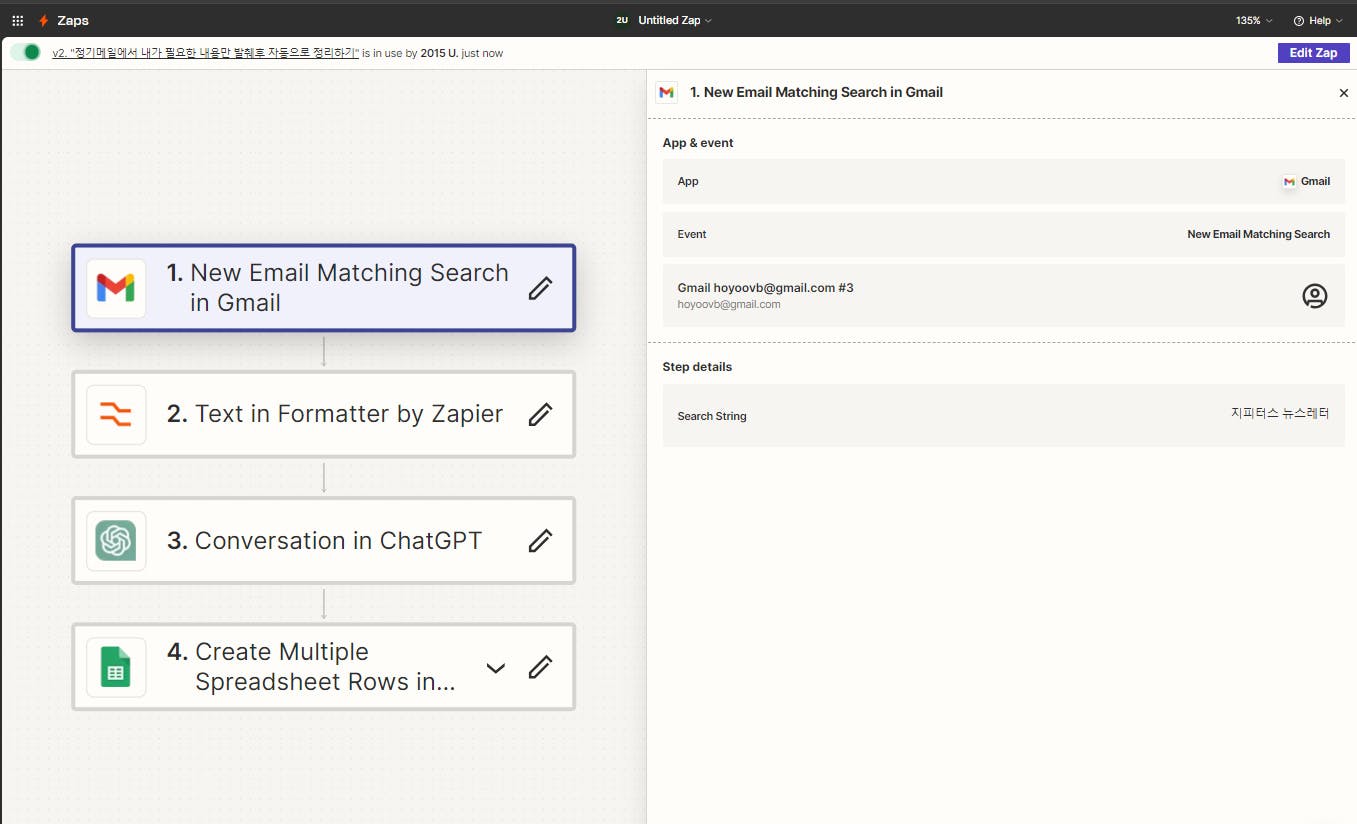Open the 135% zoom level dropdown
1357x824 pixels.
point(1254,20)
